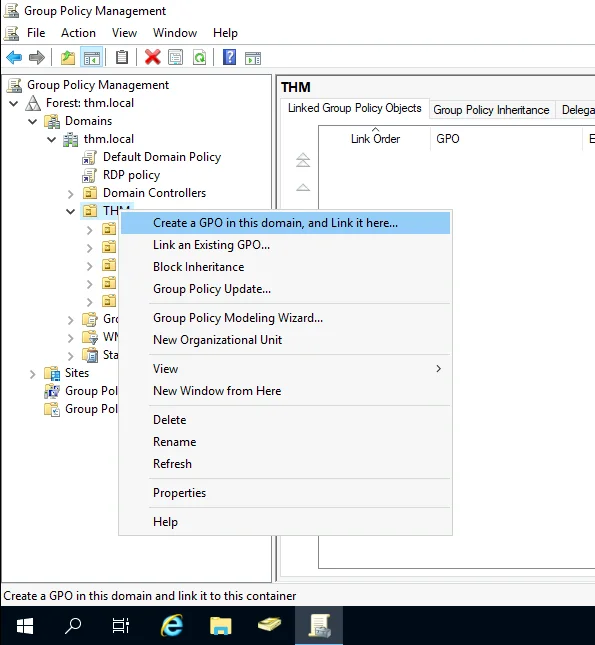Image resolution: width=595 pixels, height=645 pixels.
Task: Open the Windows Start button
Action: (x=25, y=626)
